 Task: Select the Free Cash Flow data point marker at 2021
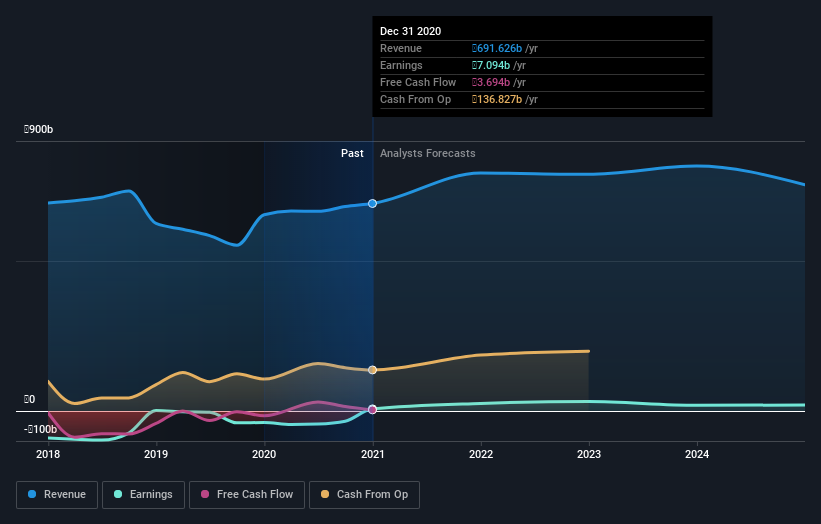372,409
